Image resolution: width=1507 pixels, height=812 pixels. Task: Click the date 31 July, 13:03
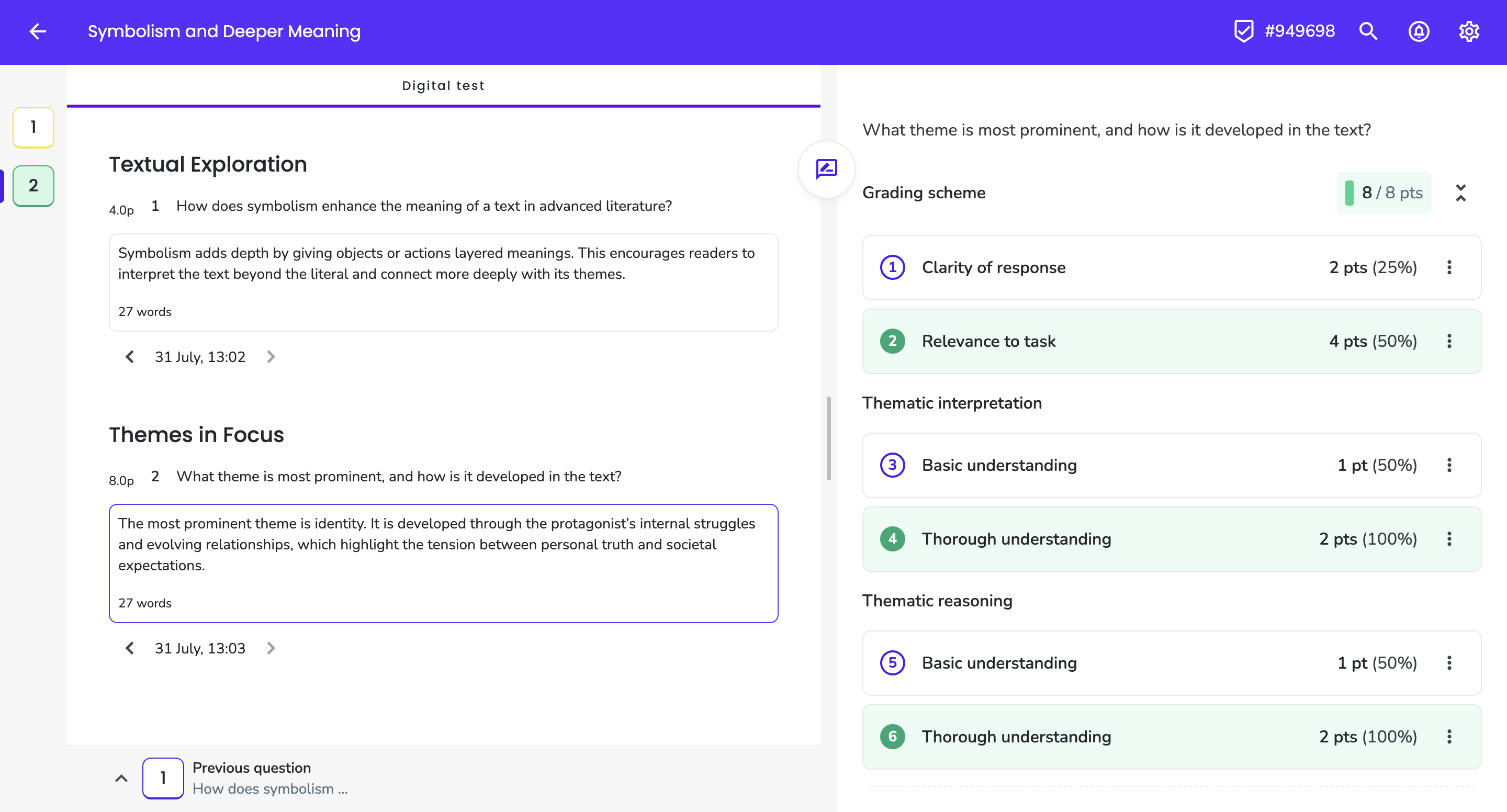tap(200, 648)
